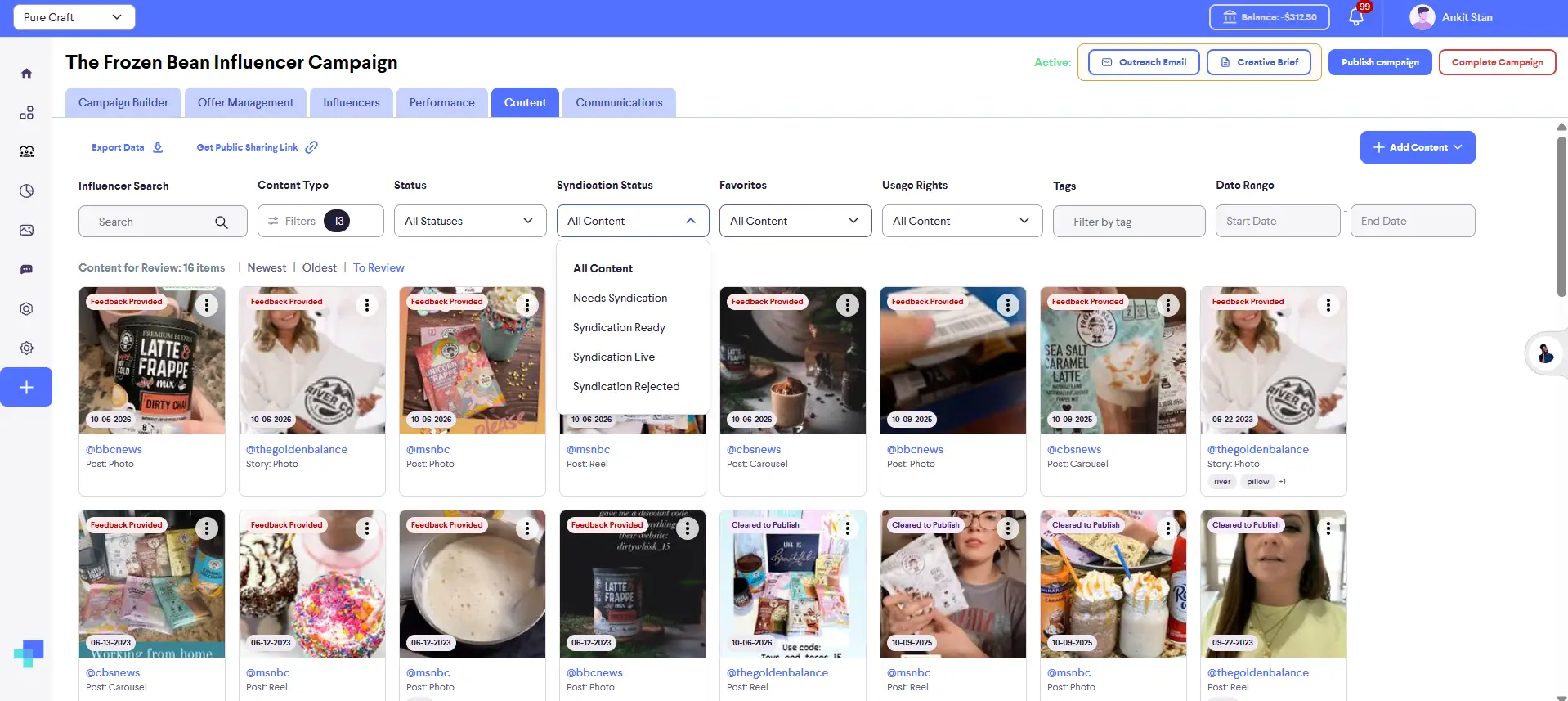Open three-dot menu on Sea Salt Caramel Latte card
The height and width of the screenshot is (701, 1568).
tap(1168, 305)
